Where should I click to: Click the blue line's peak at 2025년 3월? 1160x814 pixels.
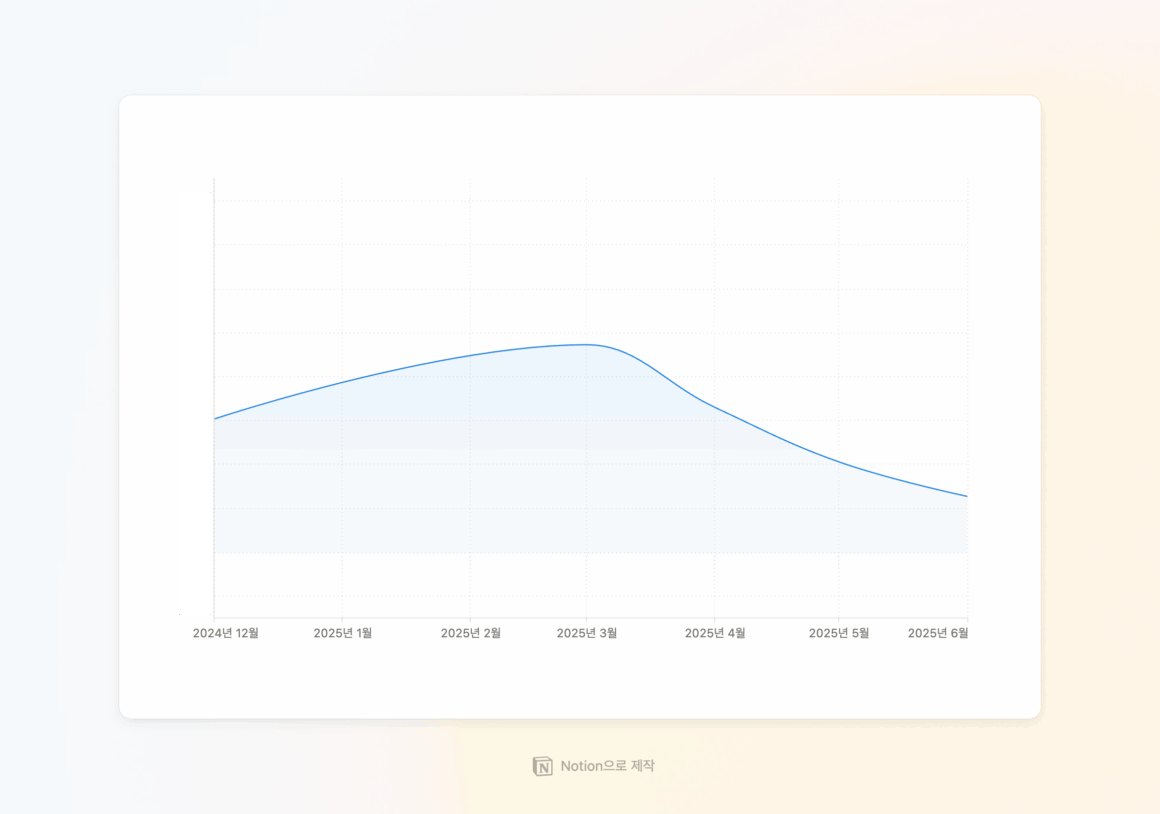587,344
